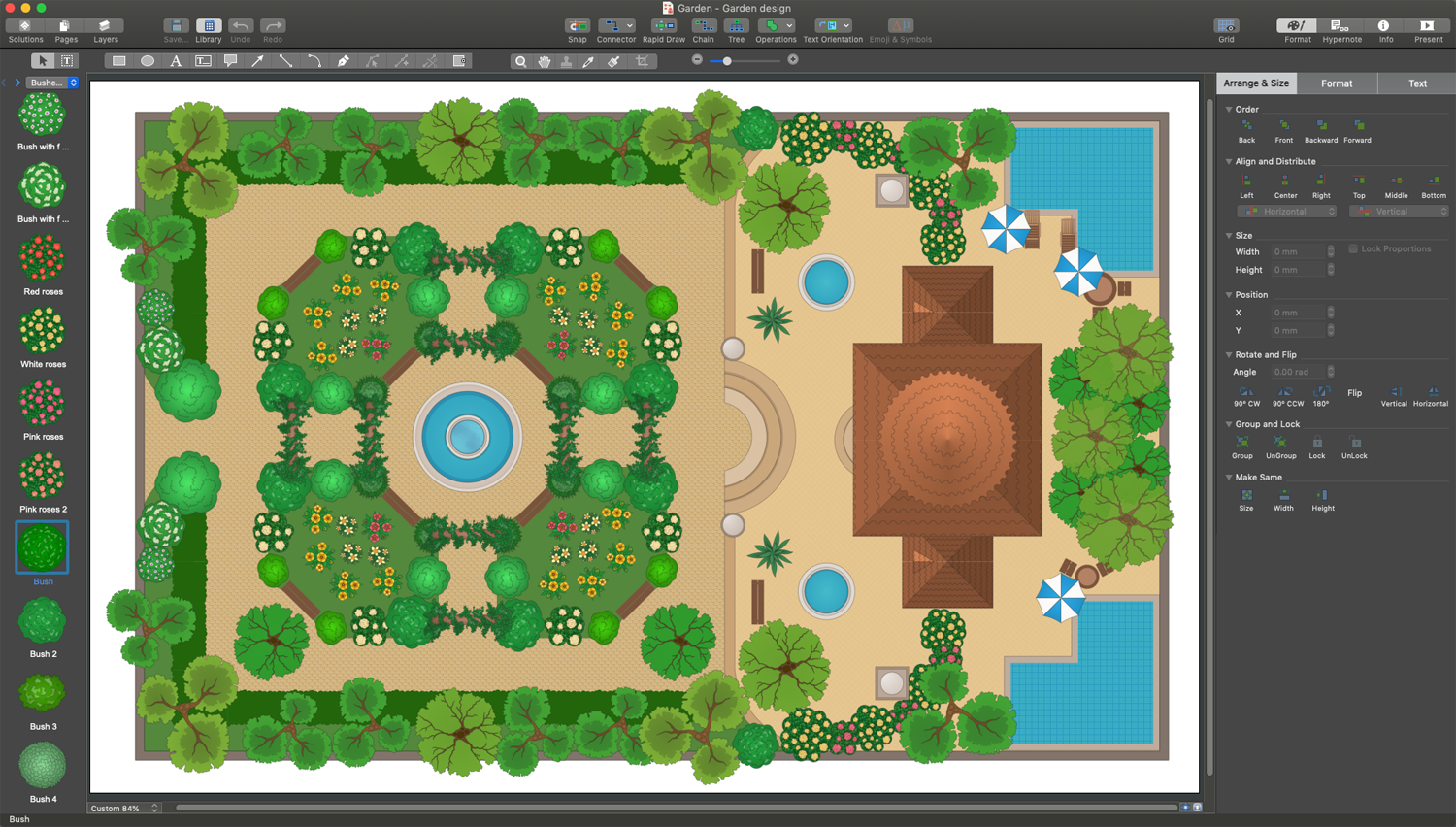Collapse the Size section
1456x827 pixels.
point(1229,236)
